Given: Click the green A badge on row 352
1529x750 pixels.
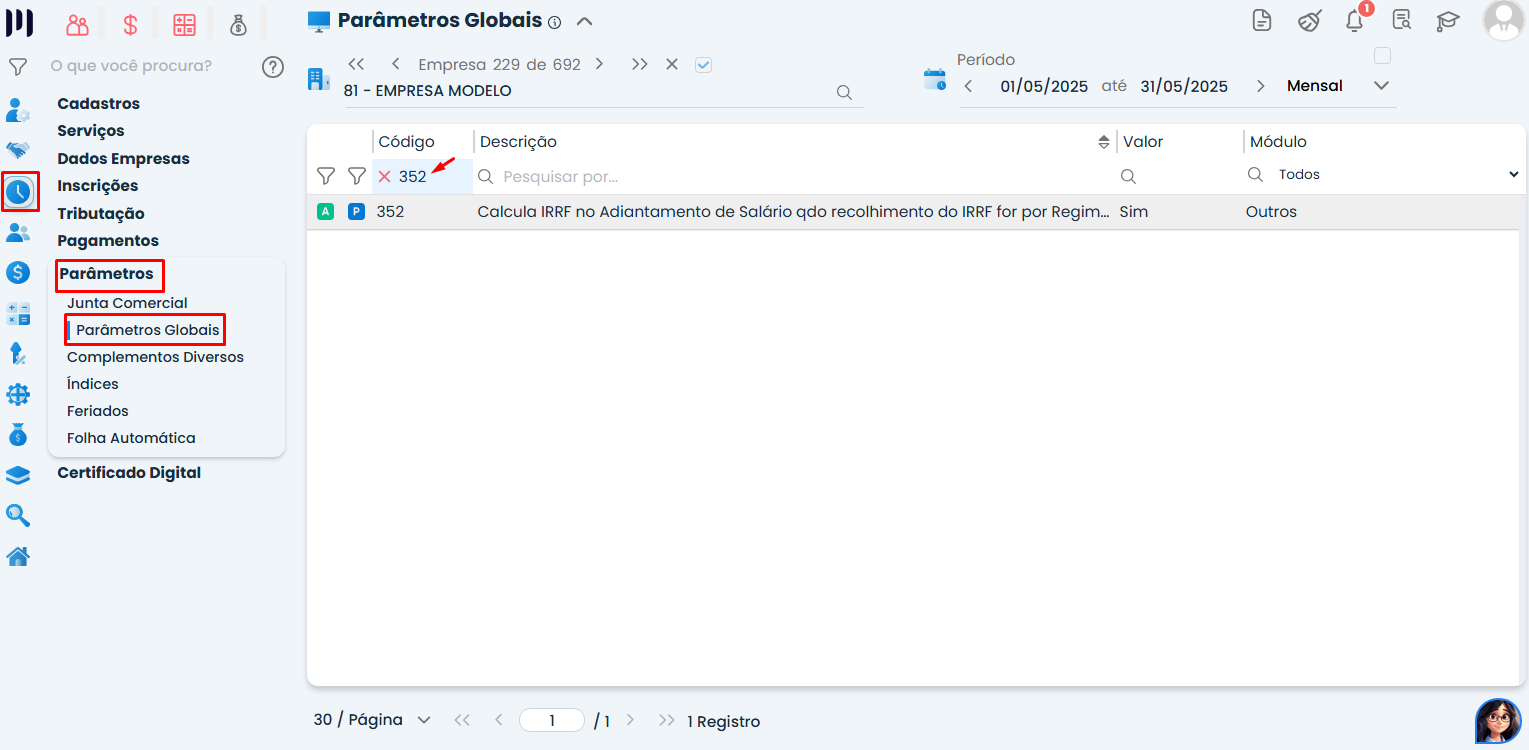Looking at the screenshot, I should pos(325,211).
